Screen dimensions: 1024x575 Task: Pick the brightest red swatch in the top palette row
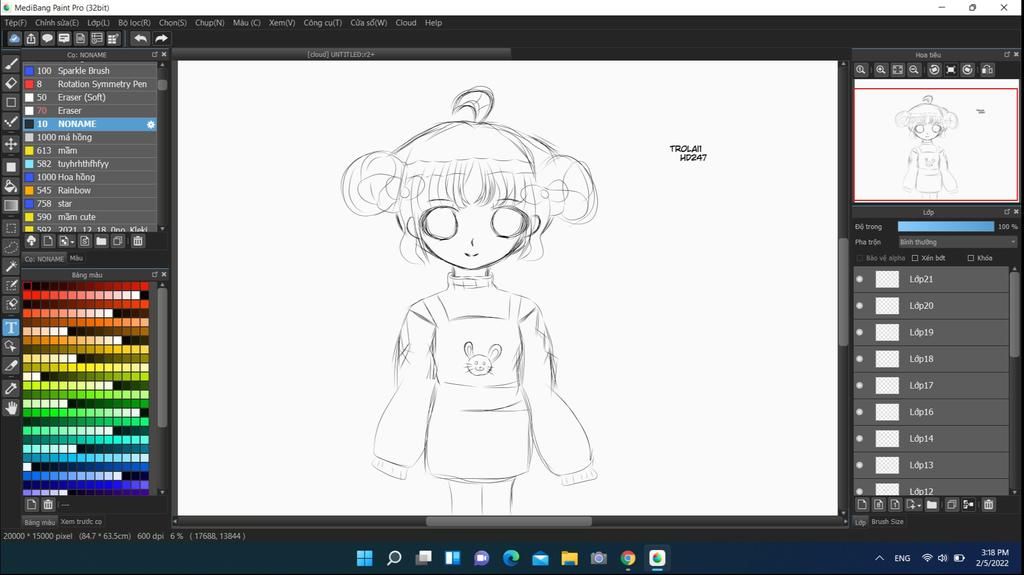pos(144,286)
